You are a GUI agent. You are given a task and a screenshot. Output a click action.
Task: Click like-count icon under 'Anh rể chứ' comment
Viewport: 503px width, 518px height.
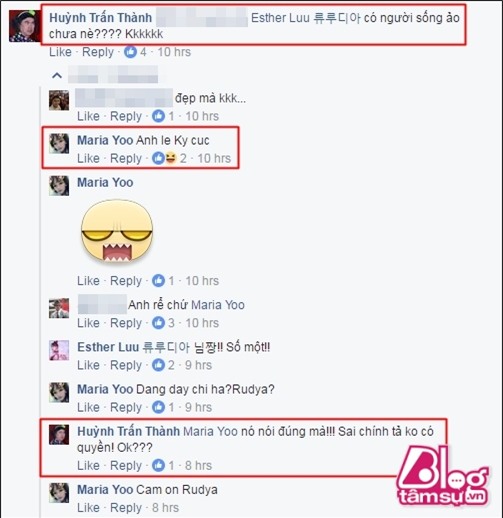158,323
